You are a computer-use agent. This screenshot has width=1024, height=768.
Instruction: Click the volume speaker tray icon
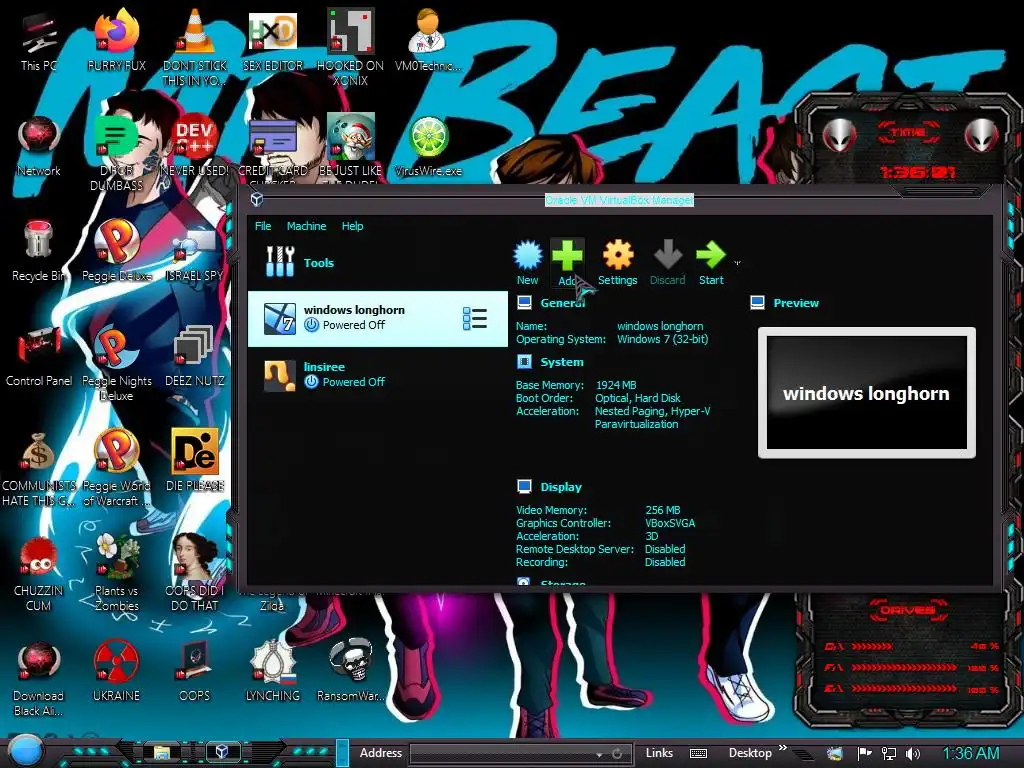point(913,754)
